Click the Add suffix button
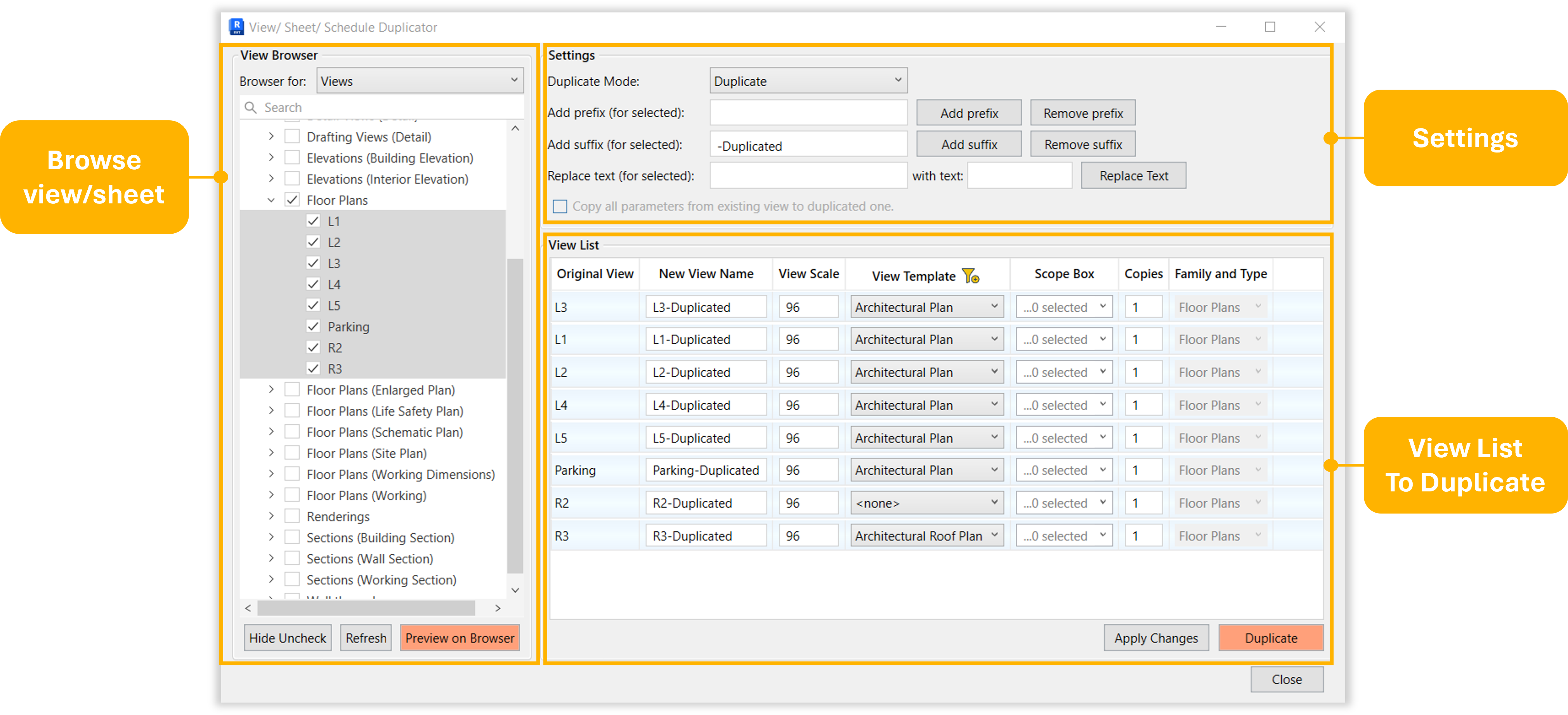The height and width of the screenshot is (715, 1568). (x=968, y=144)
